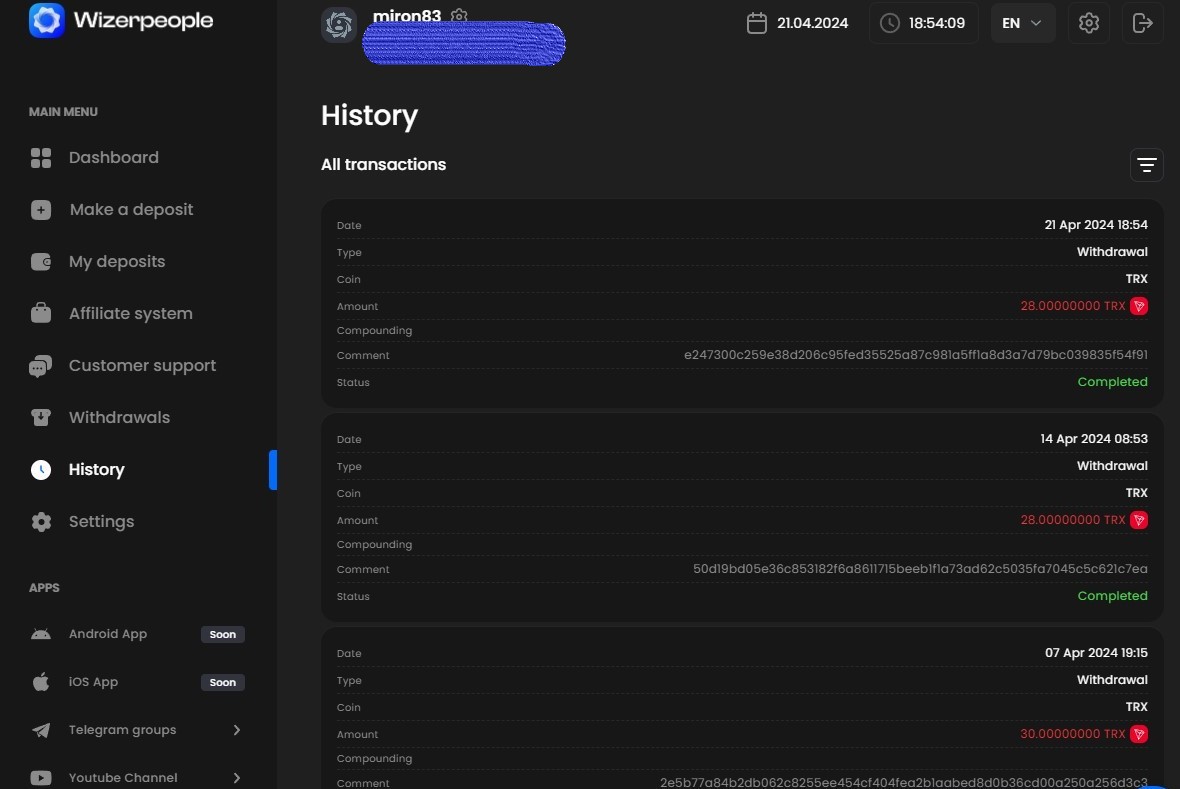This screenshot has width=1180, height=789.
Task: Click transaction hash starting 2e5b77a8
Action: pos(903,782)
